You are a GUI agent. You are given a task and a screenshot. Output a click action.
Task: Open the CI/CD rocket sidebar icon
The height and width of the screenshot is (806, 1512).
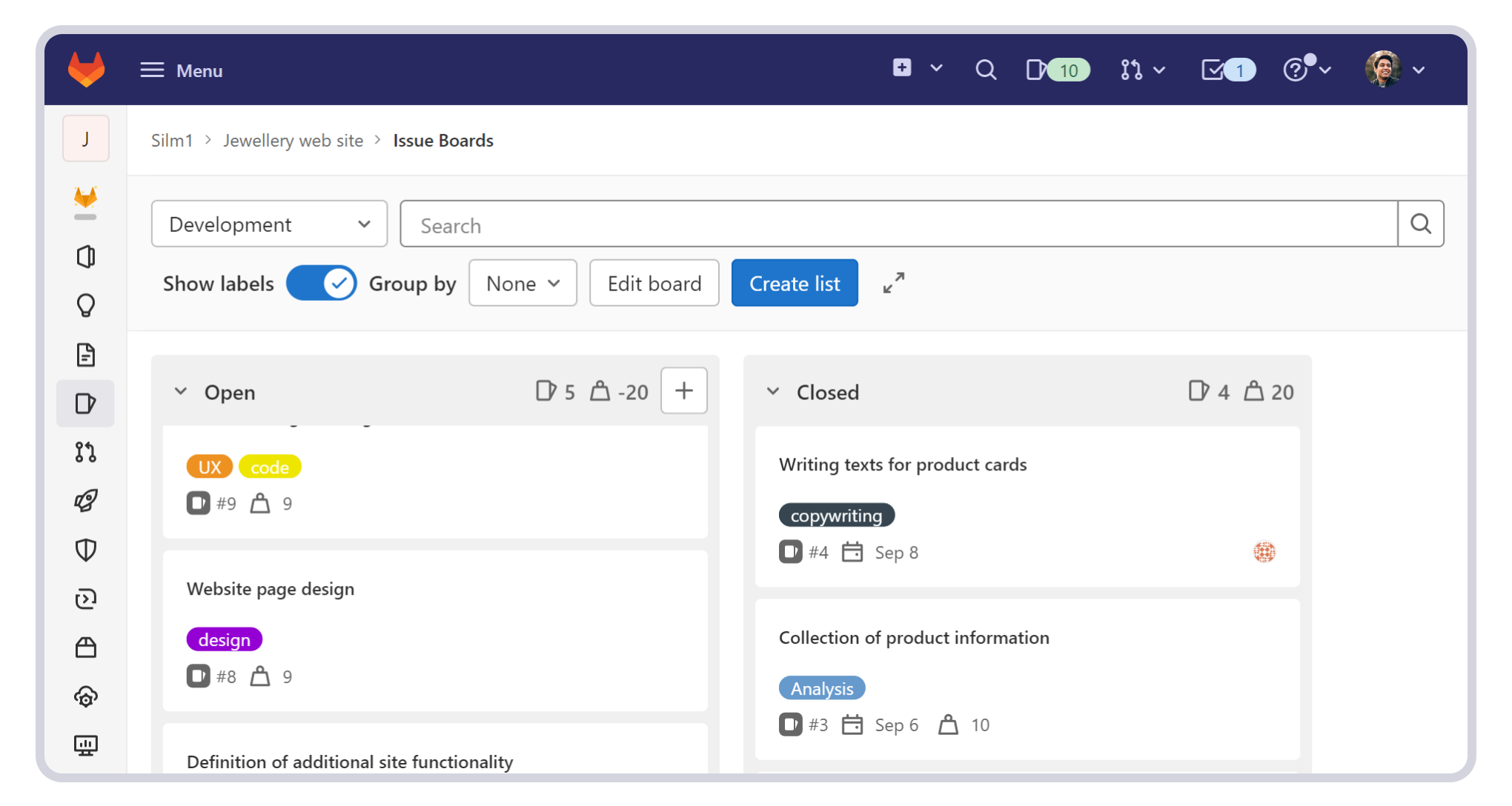pyautogui.click(x=86, y=501)
